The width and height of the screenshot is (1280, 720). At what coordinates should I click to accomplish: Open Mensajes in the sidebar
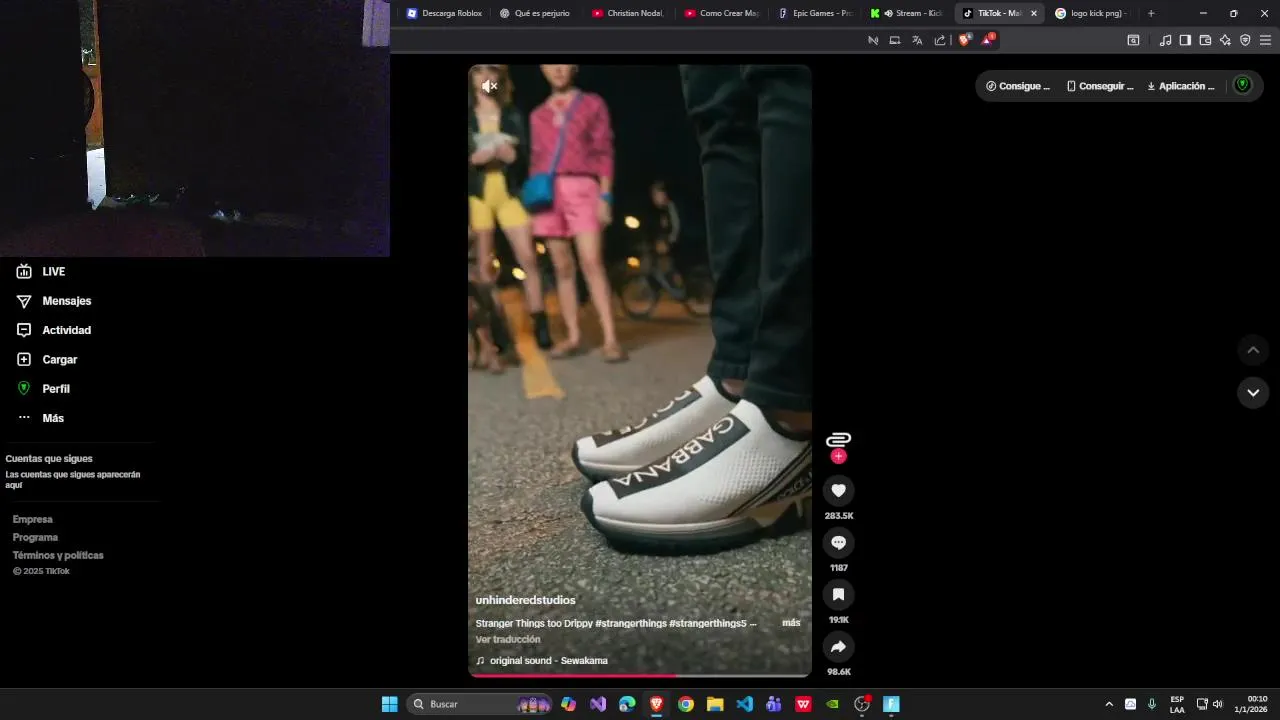tap(54, 301)
